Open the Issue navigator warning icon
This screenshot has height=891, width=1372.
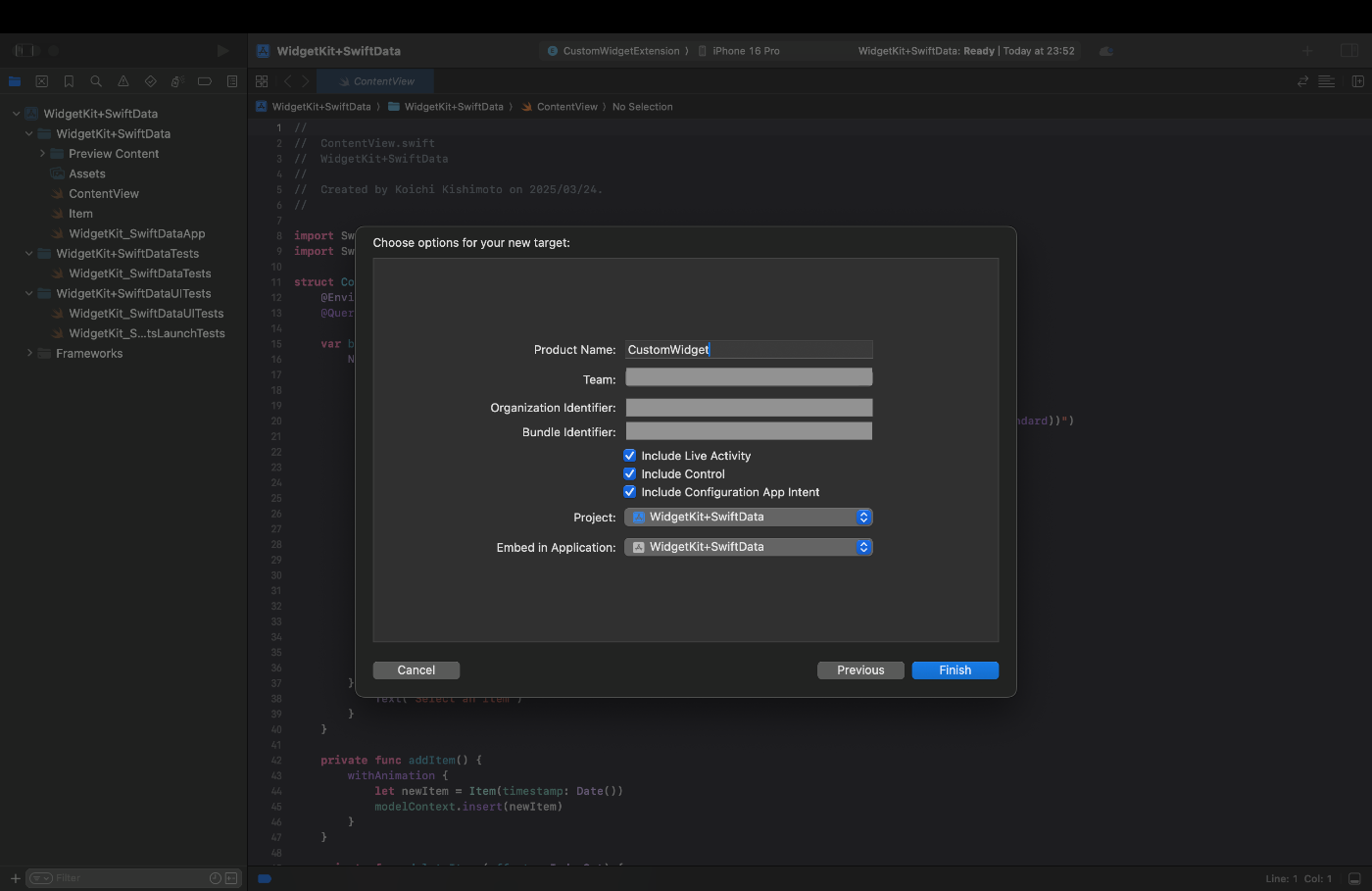click(123, 81)
